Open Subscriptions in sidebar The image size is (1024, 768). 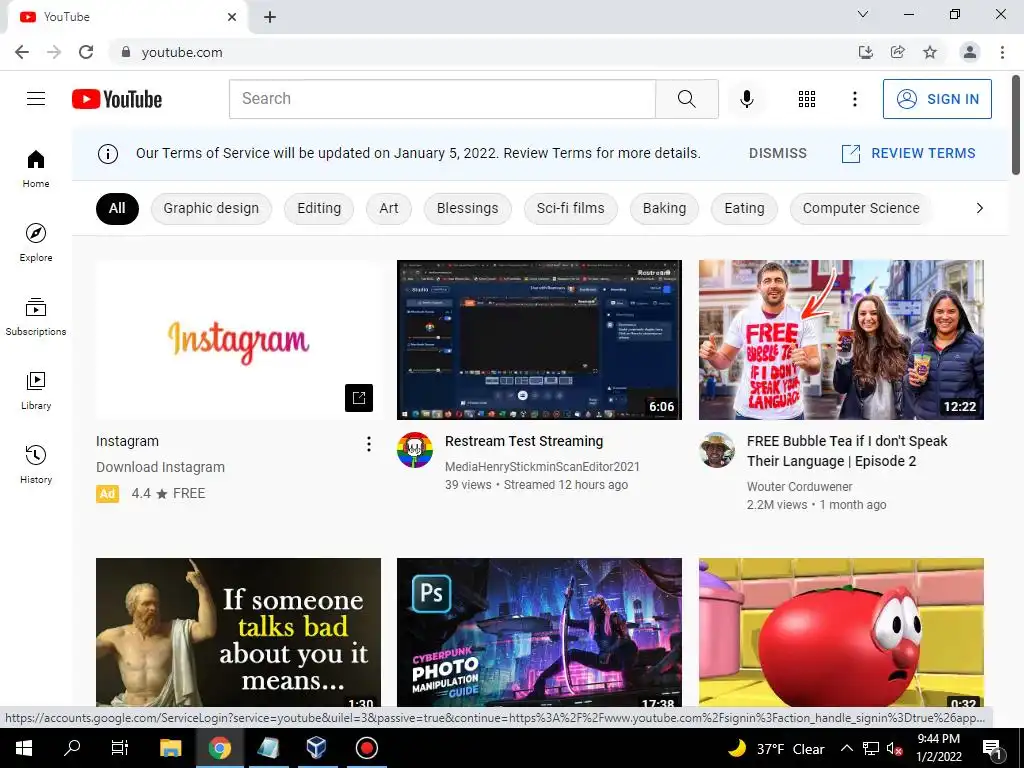(36, 317)
